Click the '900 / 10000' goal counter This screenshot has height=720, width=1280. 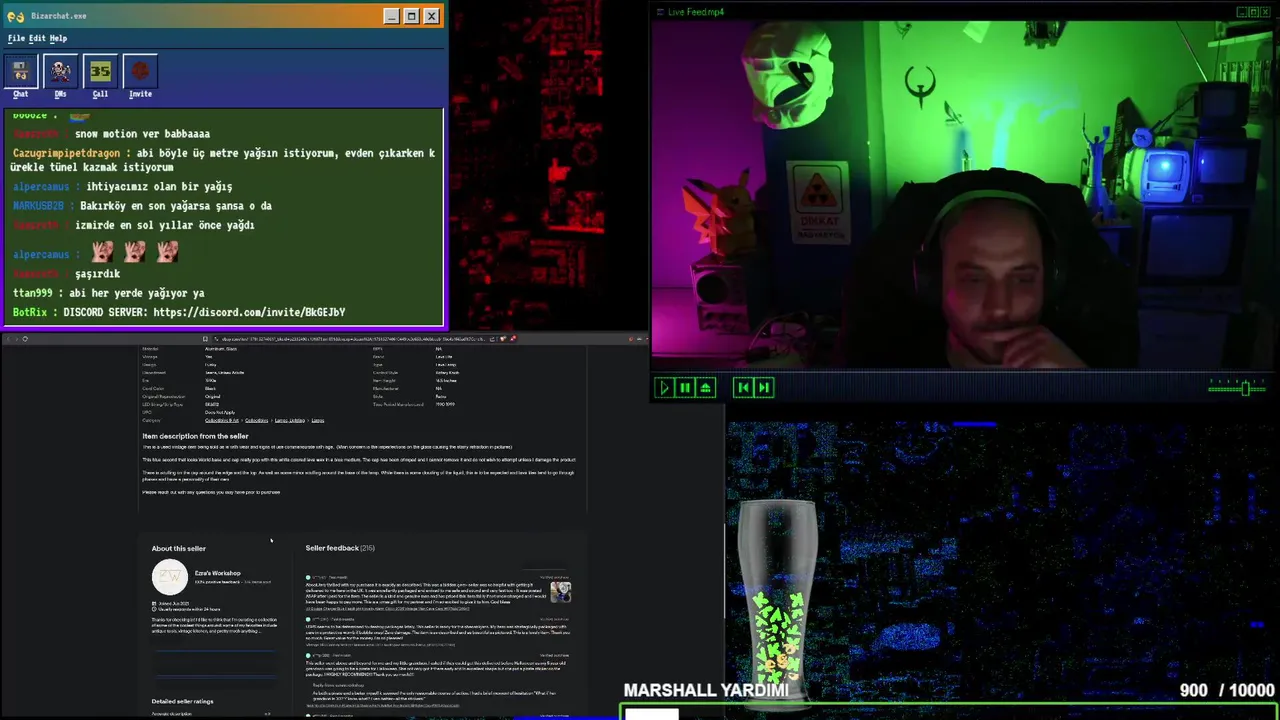pyautogui.click(x=1227, y=690)
